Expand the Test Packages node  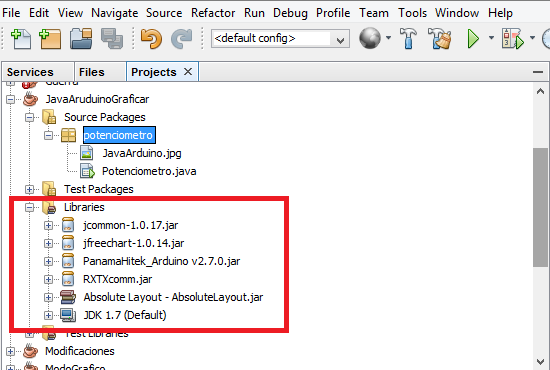(x=29, y=189)
